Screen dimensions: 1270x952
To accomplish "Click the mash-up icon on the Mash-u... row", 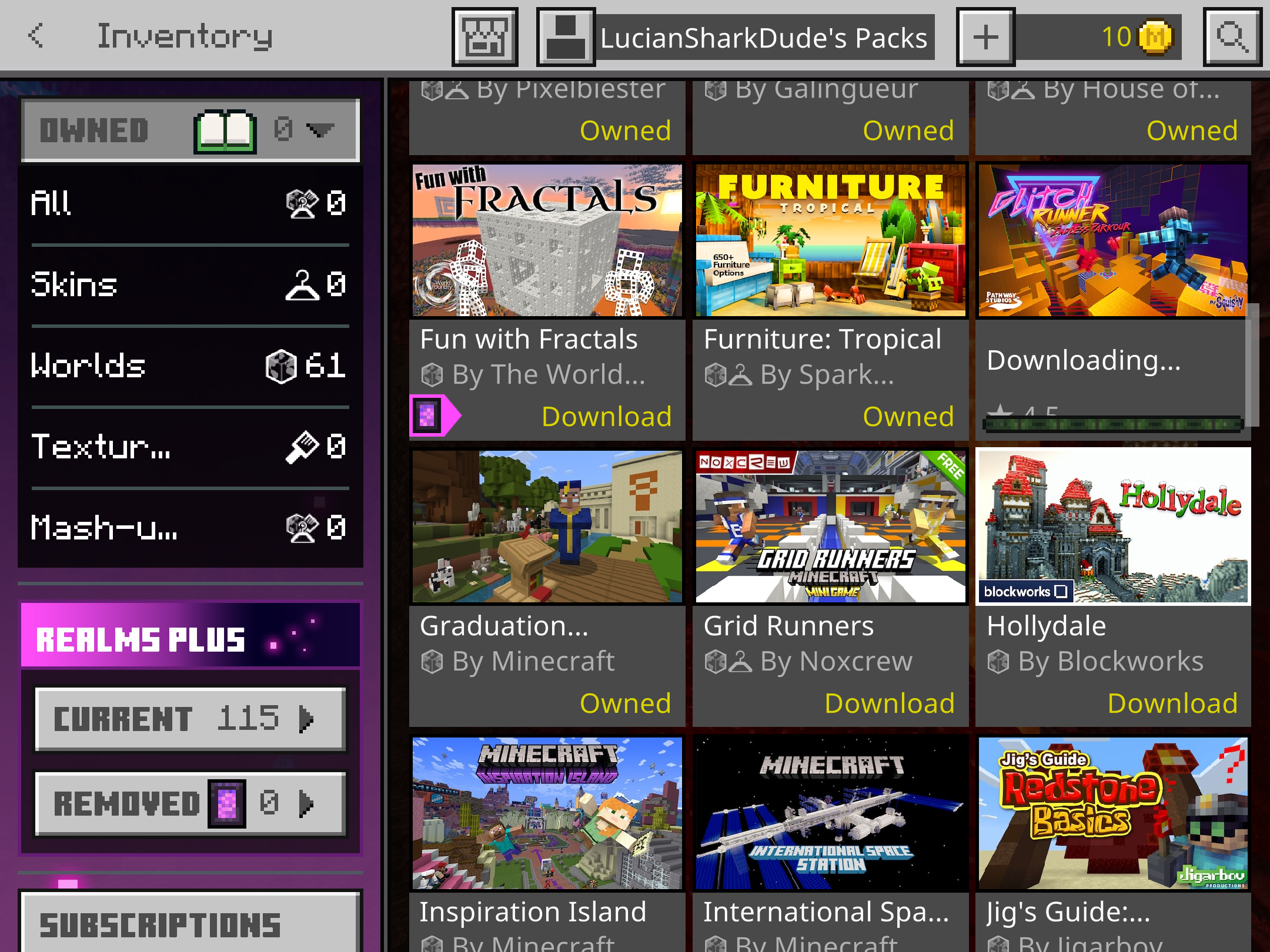I will click(302, 528).
